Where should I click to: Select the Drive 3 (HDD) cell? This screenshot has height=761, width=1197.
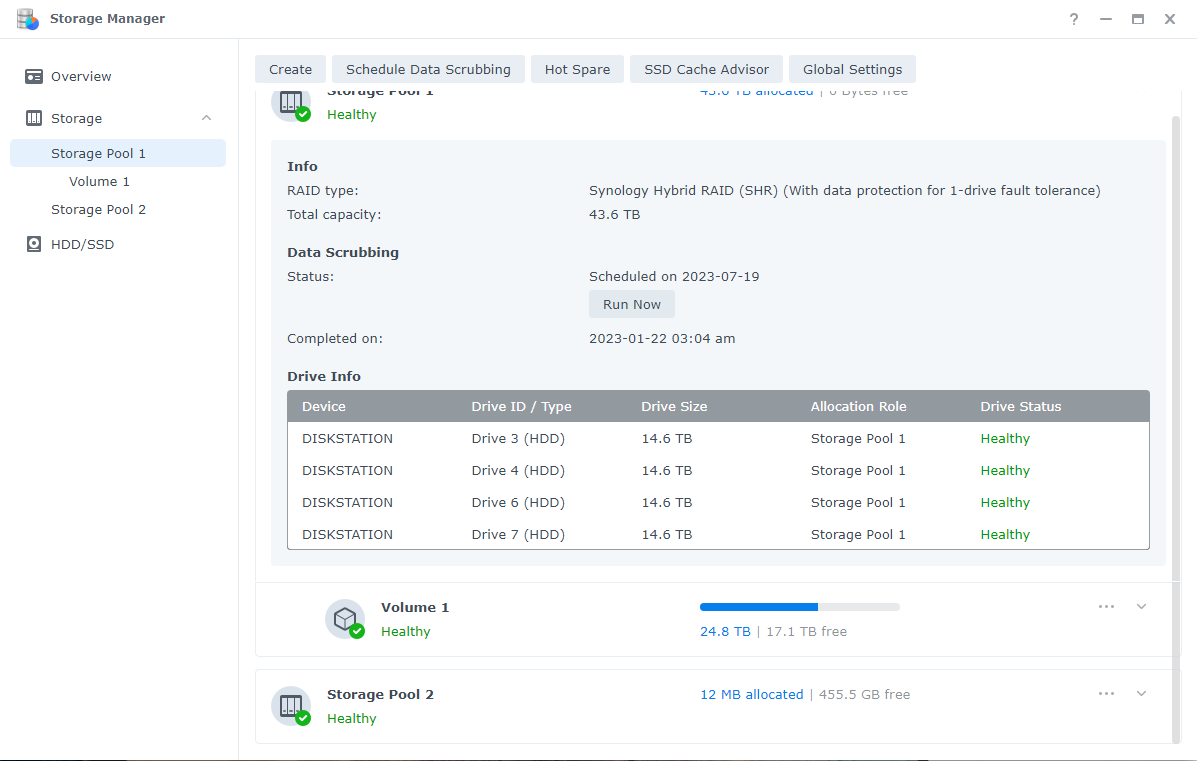(518, 439)
